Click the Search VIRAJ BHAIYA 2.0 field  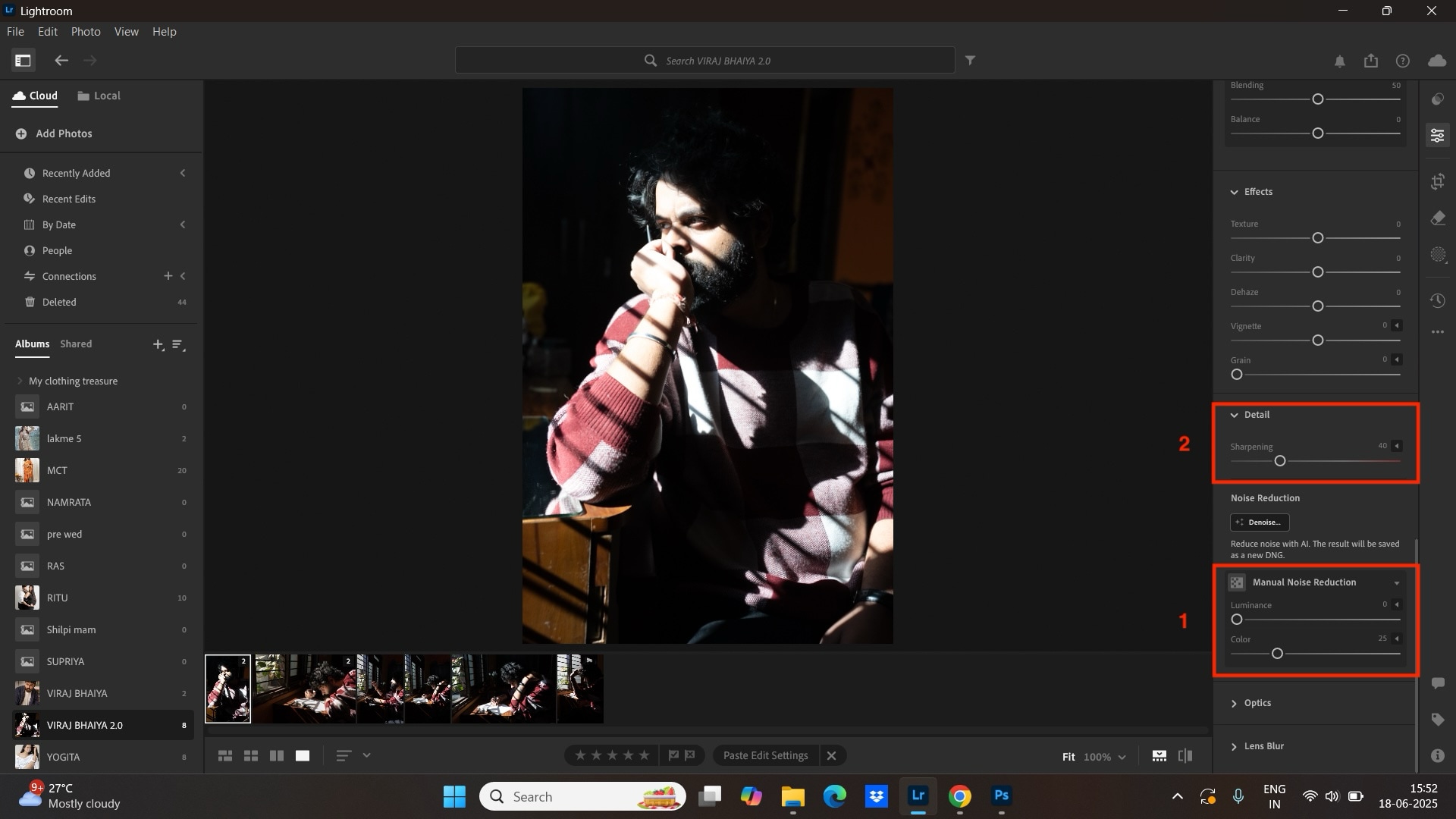pyautogui.click(x=704, y=61)
